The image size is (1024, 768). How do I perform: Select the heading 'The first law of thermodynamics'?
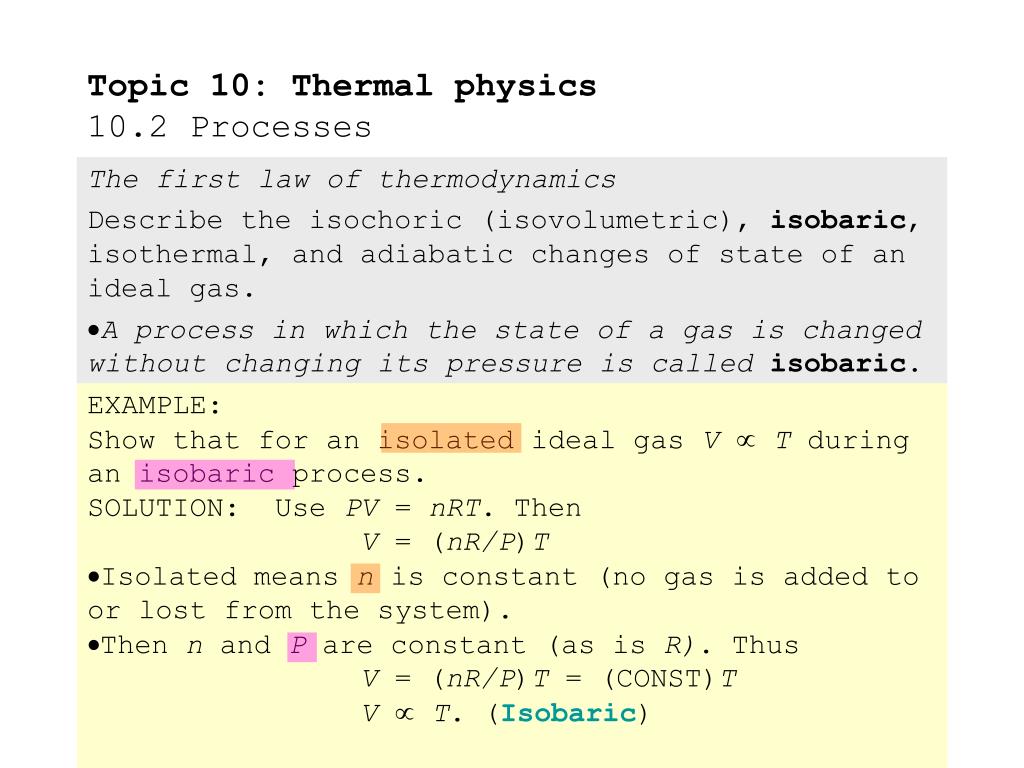[353, 179]
